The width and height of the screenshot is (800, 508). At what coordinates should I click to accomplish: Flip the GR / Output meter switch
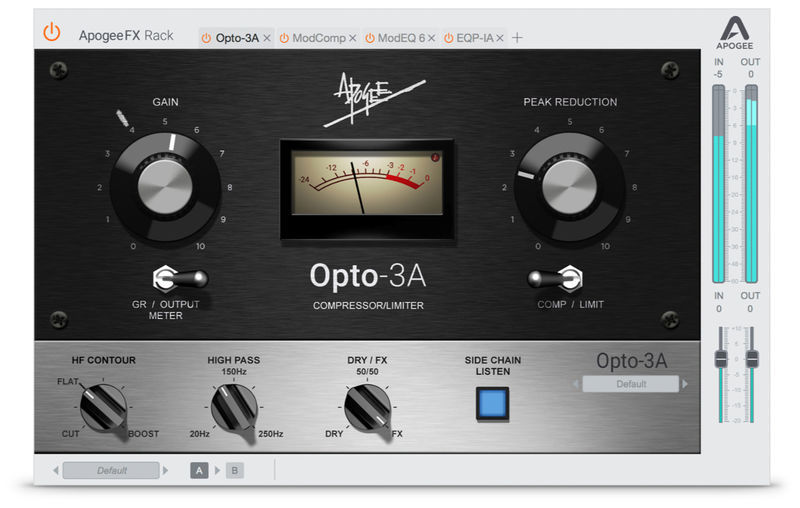click(x=180, y=278)
